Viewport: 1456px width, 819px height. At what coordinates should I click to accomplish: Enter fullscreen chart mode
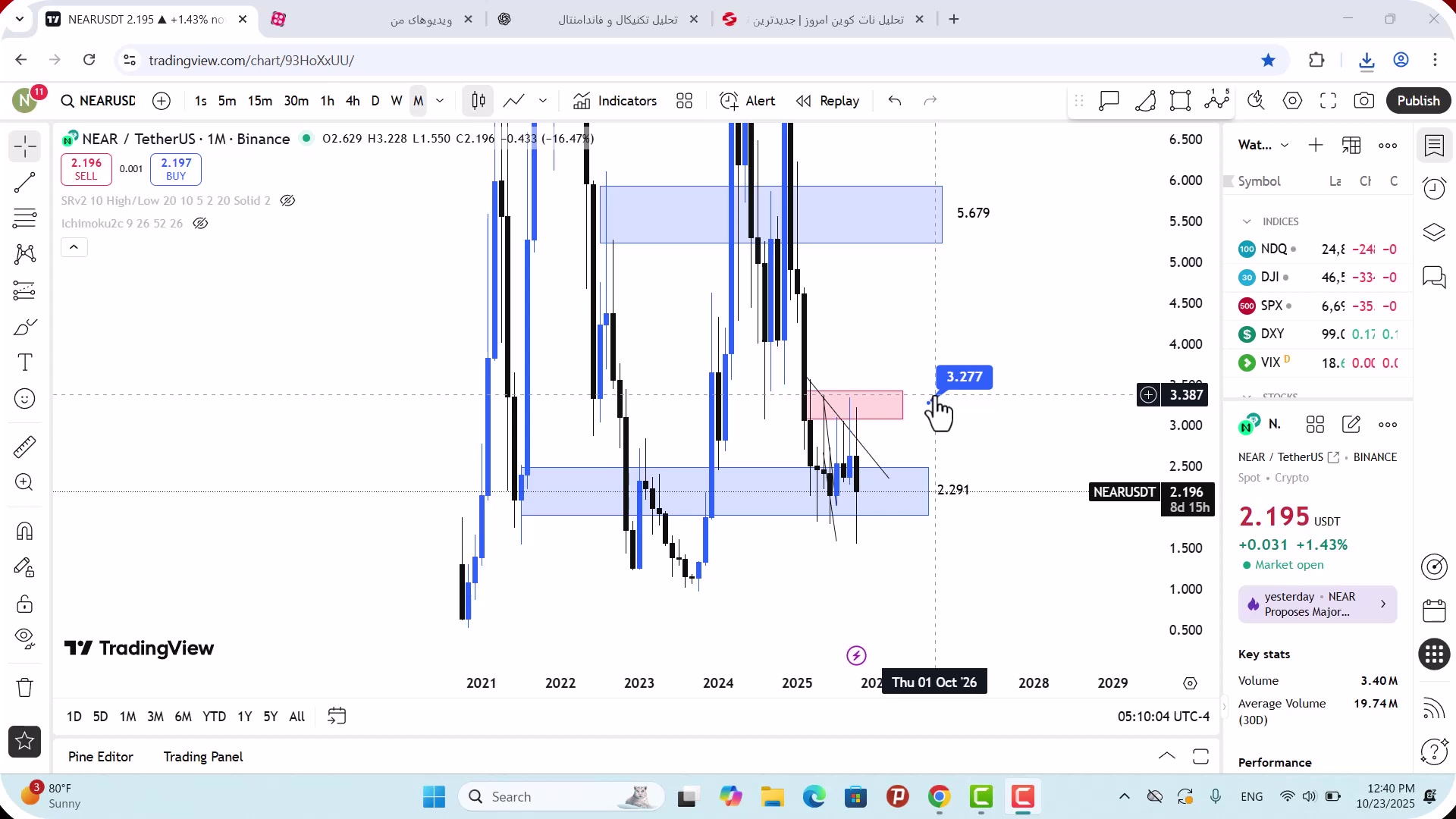[x=1329, y=101]
